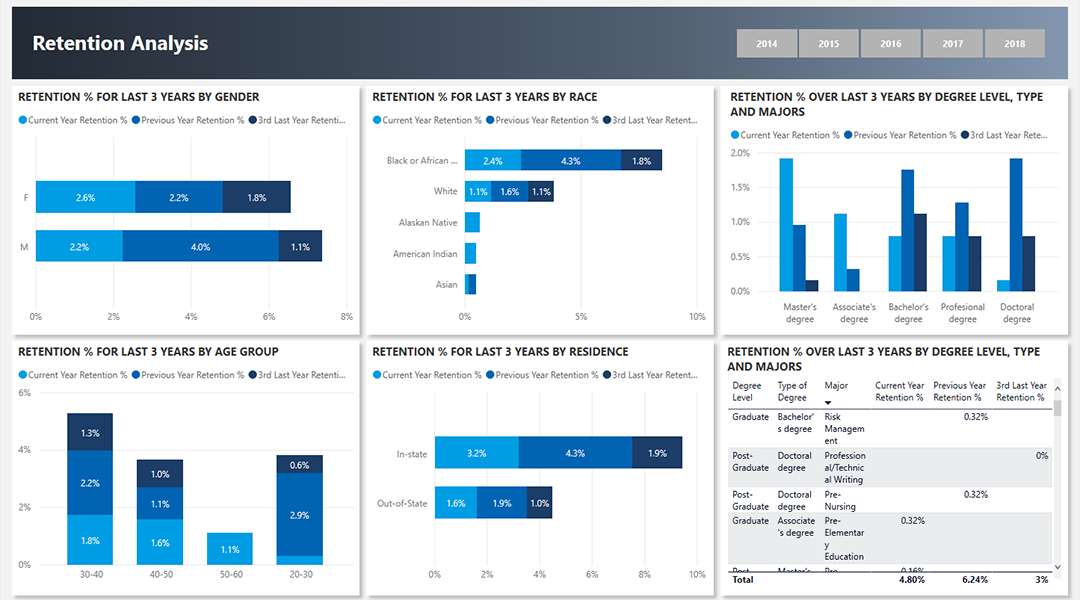Viewport: 1080px width, 600px height.
Task: Select the In-state 4.3% bar segment
Action: pos(575,453)
